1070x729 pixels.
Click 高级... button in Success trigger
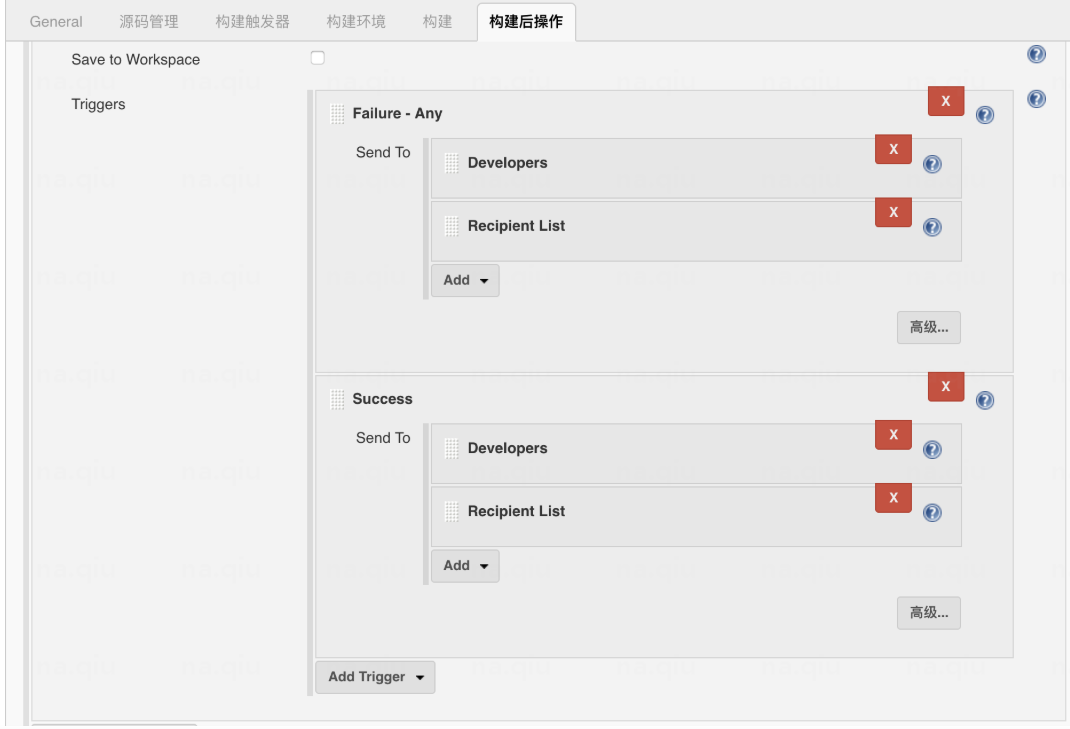point(929,613)
